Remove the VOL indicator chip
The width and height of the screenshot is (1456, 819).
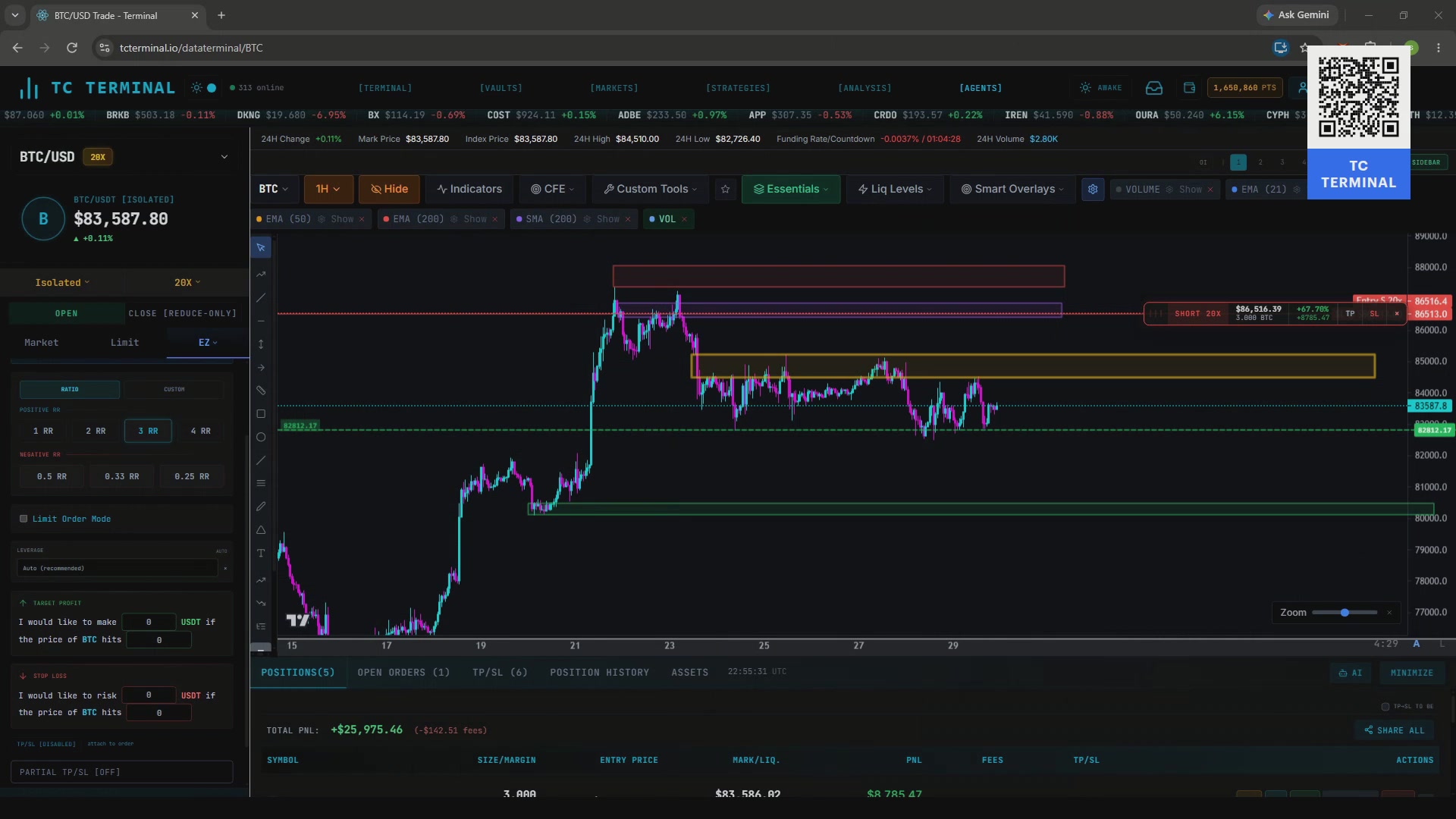click(x=684, y=219)
